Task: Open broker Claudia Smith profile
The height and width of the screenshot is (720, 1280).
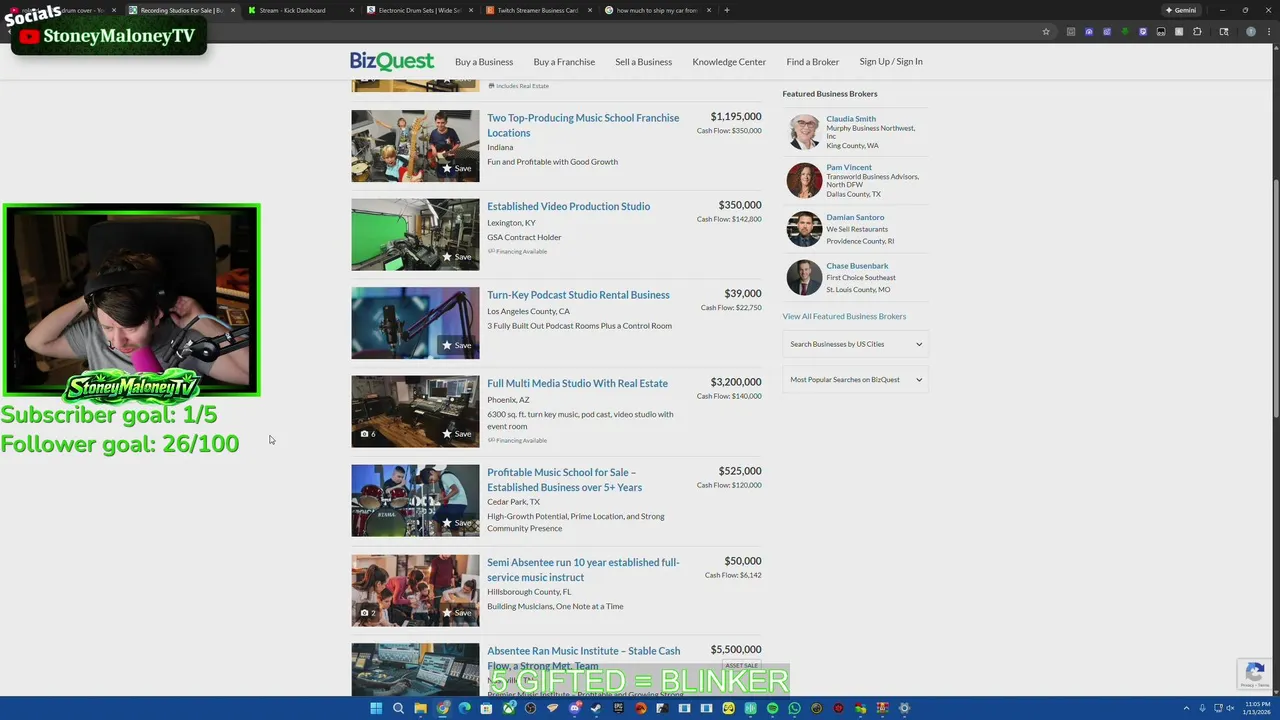Action: [851, 118]
